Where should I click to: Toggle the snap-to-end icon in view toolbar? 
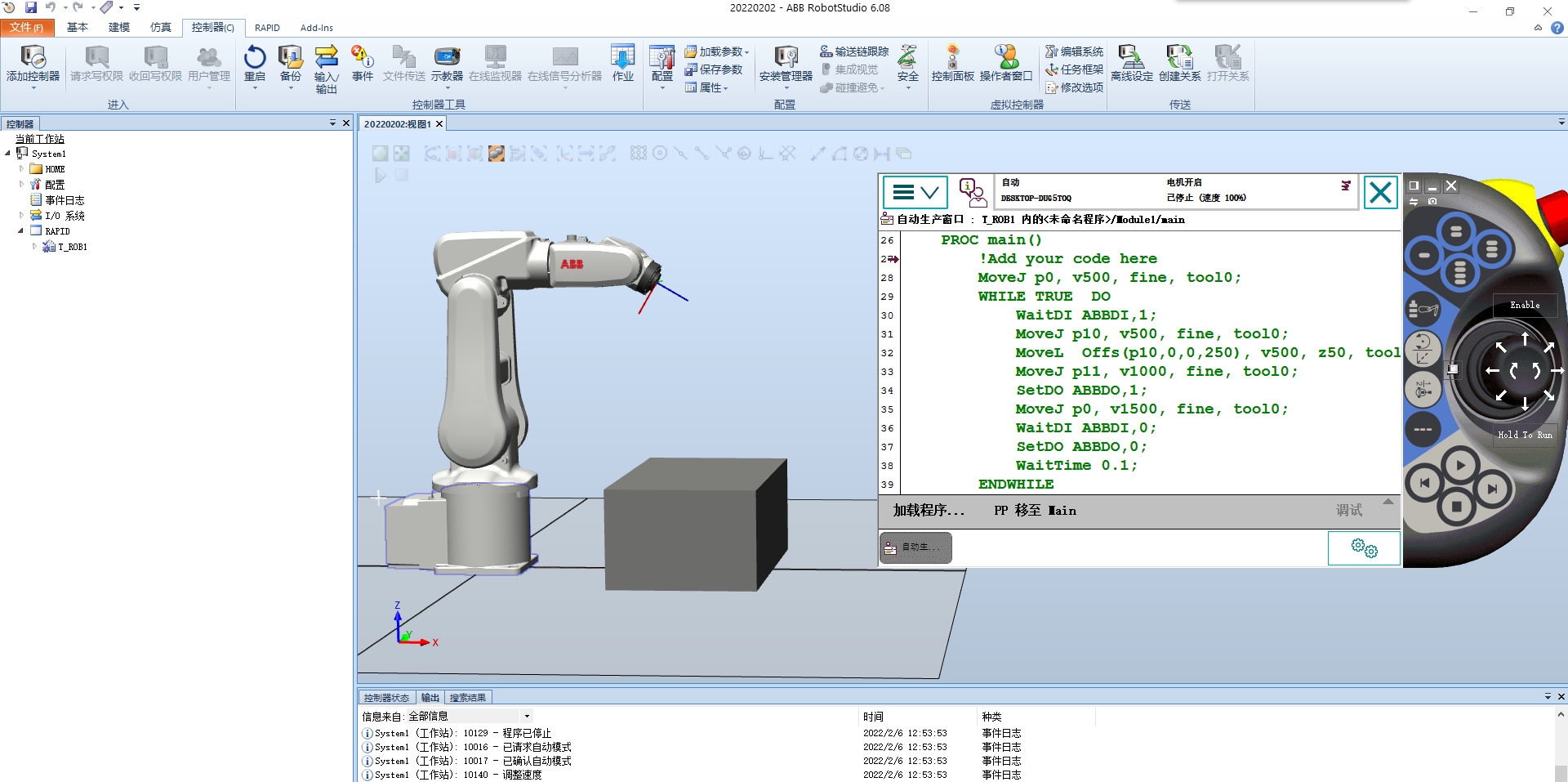click(702, 154)
